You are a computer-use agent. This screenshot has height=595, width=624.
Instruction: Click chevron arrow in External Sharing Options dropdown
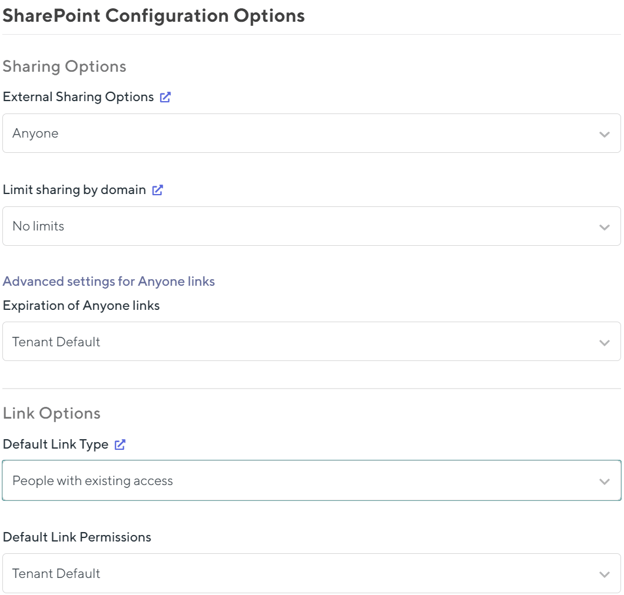(604, 134)
